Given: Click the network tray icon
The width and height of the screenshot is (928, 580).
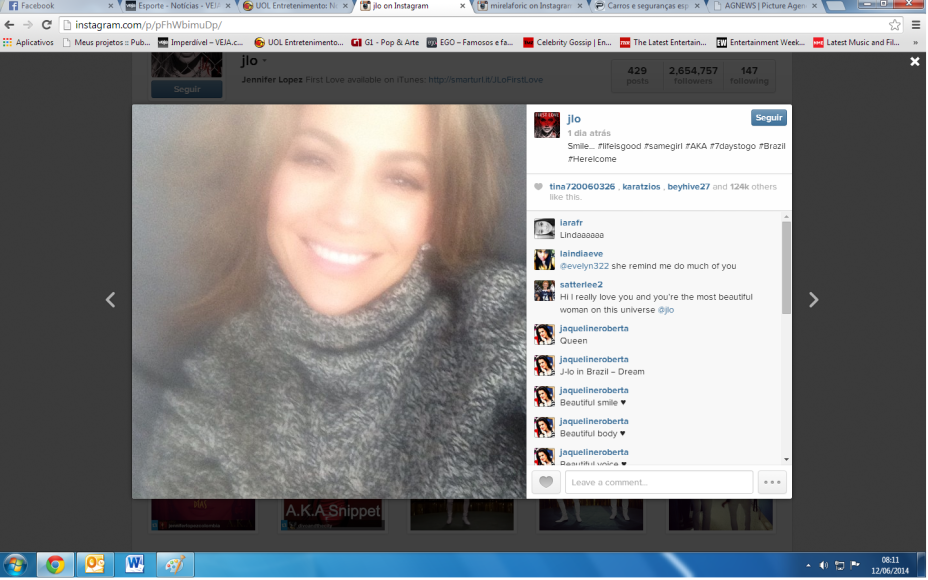Looking at the screenshot, I should (x=839, y=565).
